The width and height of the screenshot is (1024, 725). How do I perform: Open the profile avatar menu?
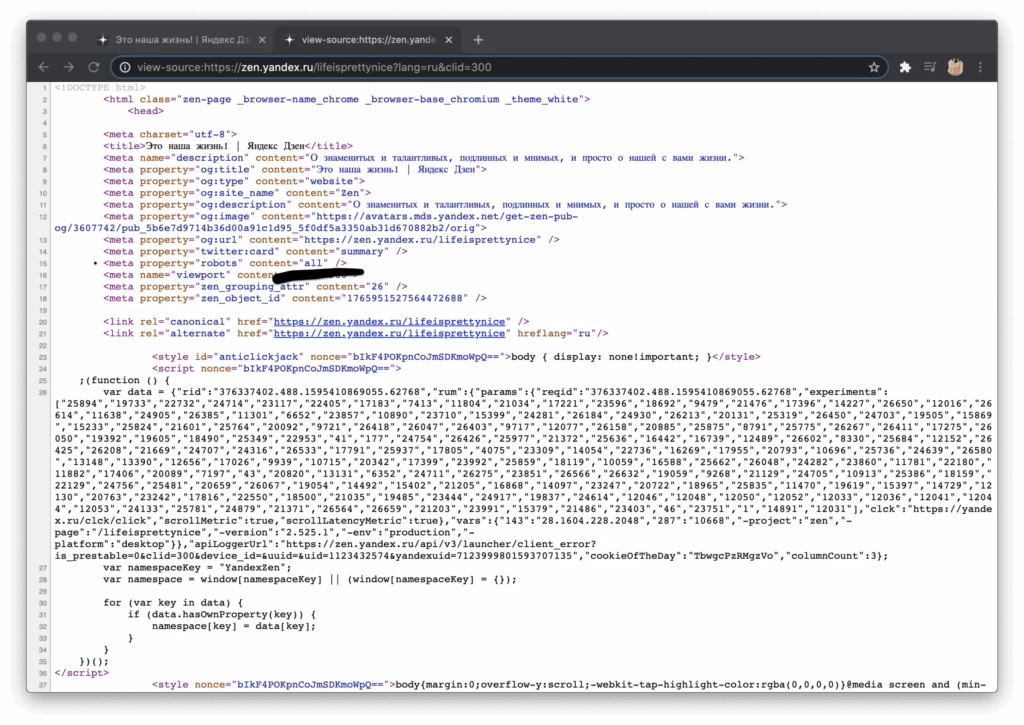(955, 67)
